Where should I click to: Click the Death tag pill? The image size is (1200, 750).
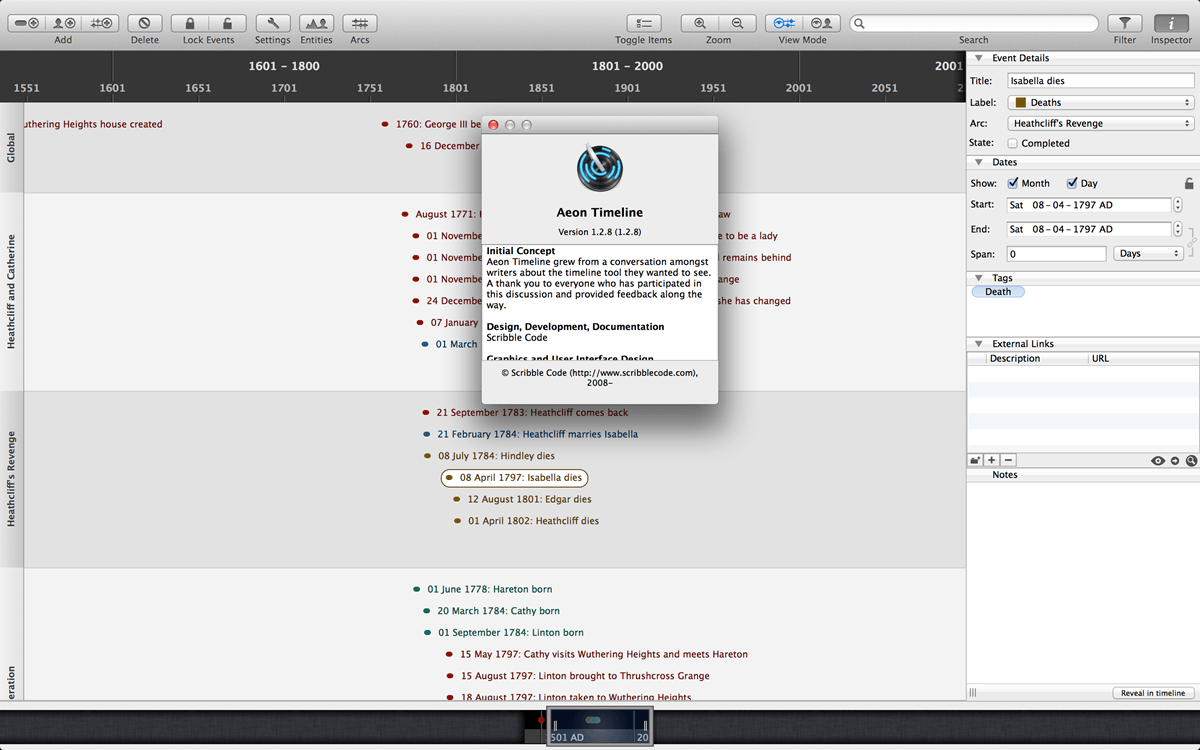pyautogui.click(x=998, y=292)
